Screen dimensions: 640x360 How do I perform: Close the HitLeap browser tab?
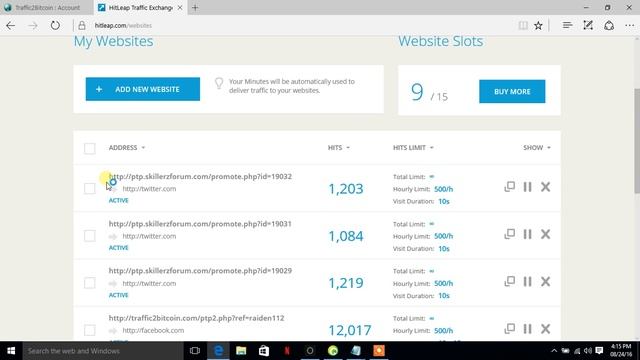(x=180, y=7)
